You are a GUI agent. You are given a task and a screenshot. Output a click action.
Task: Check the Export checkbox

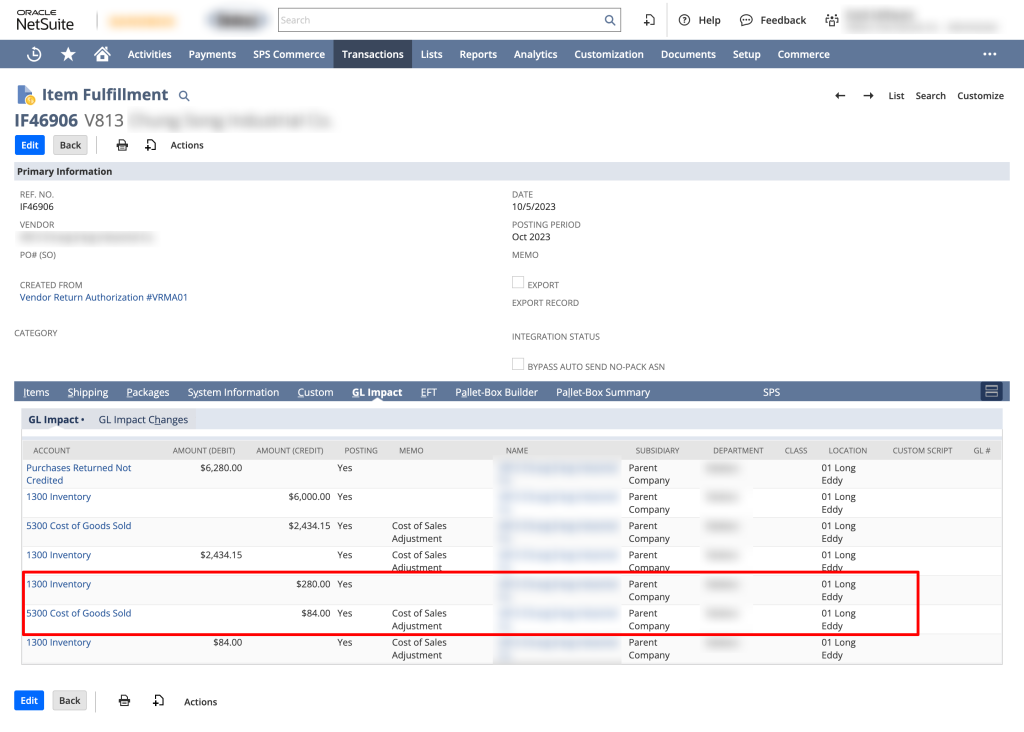click(x=518, y=283)
